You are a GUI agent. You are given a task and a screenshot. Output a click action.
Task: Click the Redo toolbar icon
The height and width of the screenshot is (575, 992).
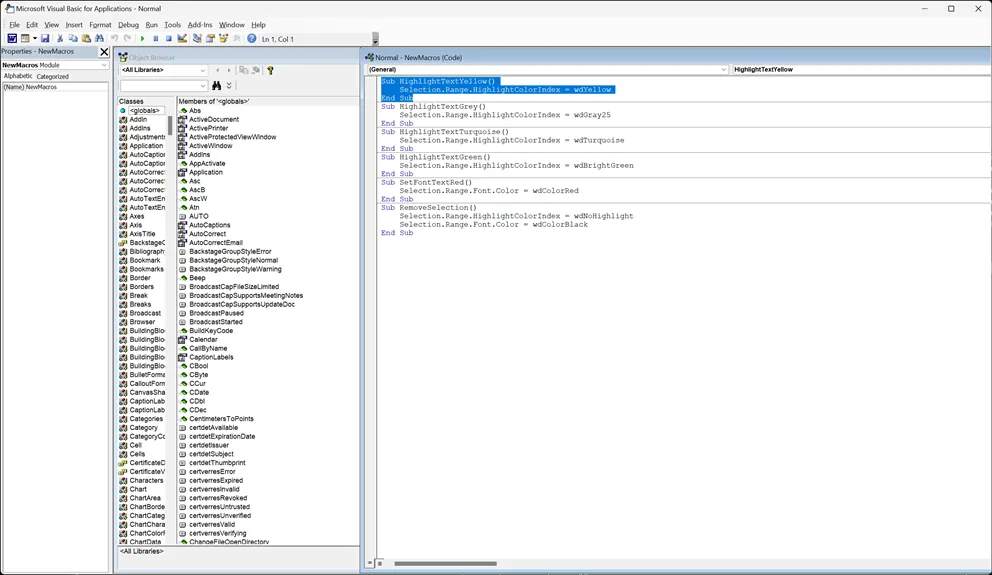tap(127, 39)
